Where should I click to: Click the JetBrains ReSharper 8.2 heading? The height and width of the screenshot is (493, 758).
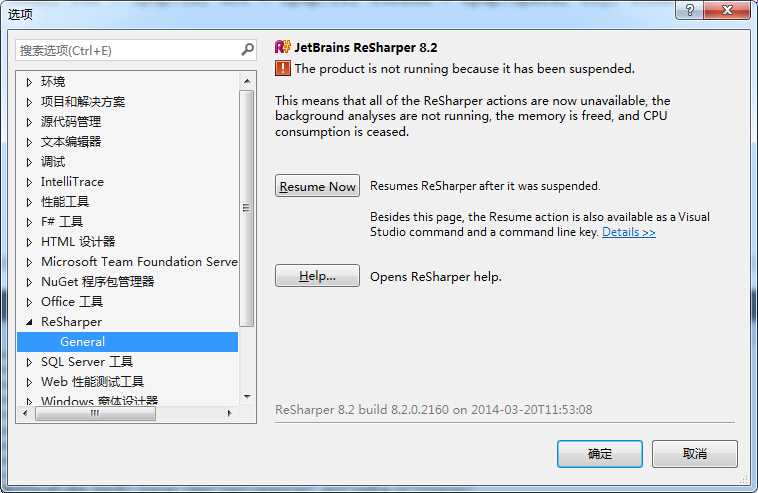[365, 47]
